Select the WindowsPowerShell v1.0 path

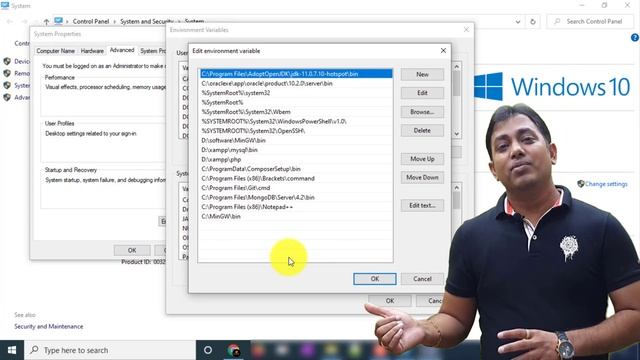click(296, 121)
